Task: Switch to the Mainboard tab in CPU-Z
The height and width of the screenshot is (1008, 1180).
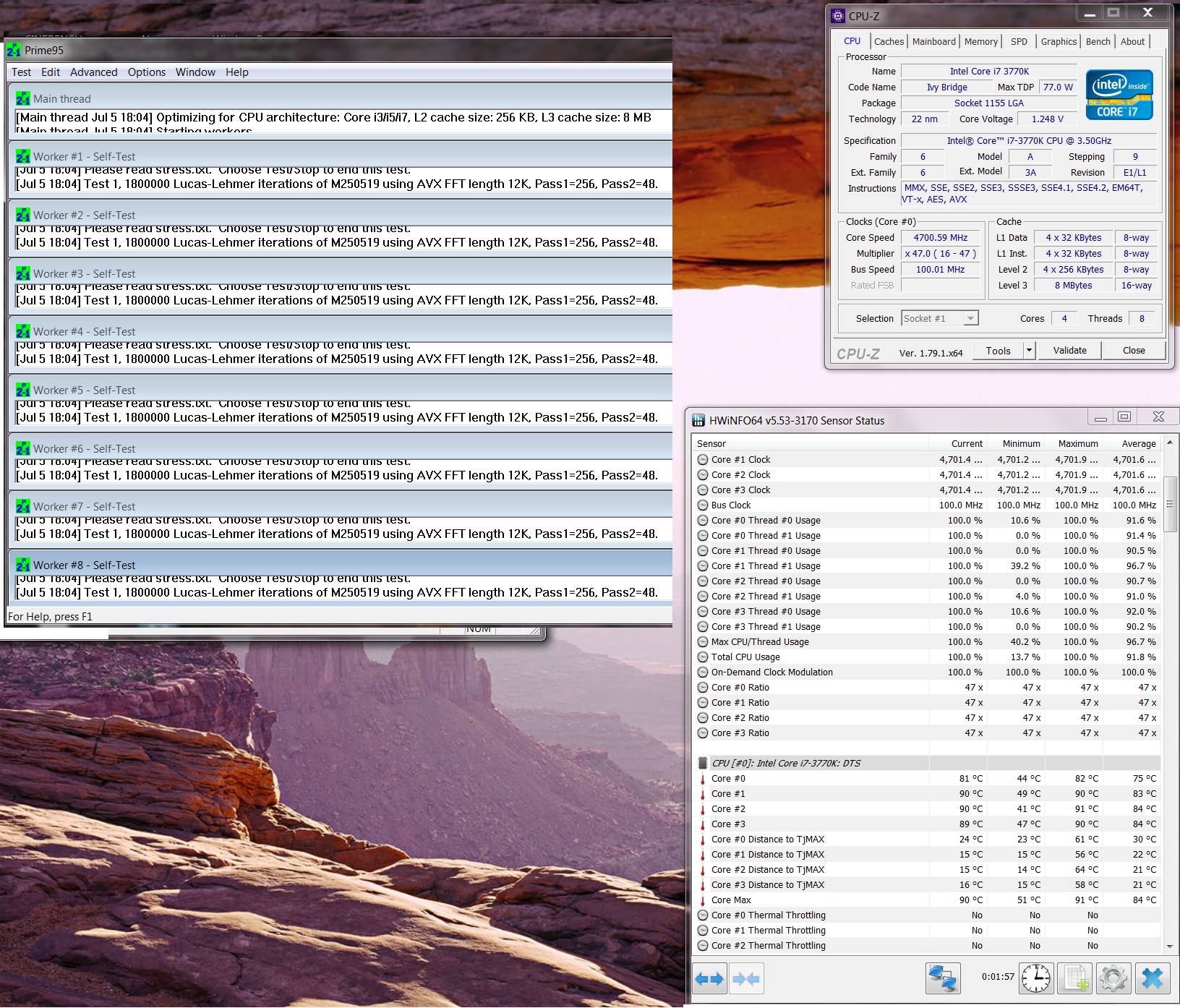Action: click(934, 41)
